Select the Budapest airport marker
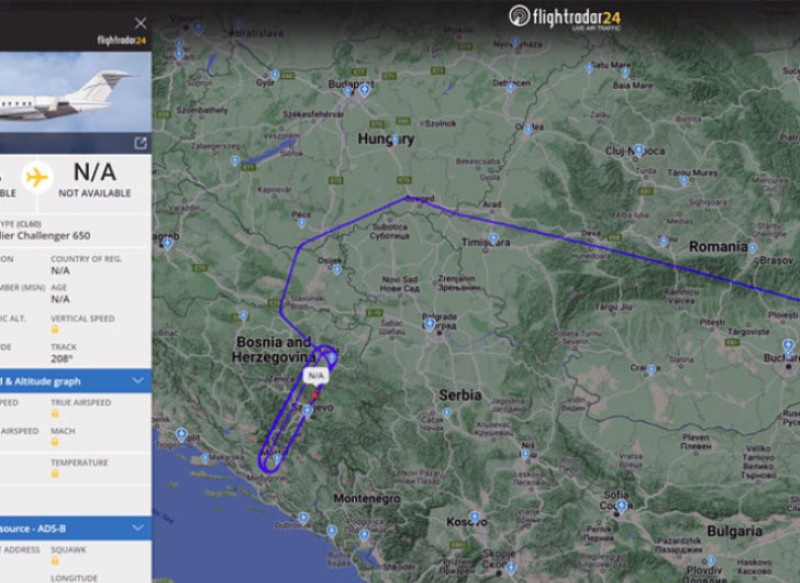The image size is (800, 583). [x=364, y=91]
